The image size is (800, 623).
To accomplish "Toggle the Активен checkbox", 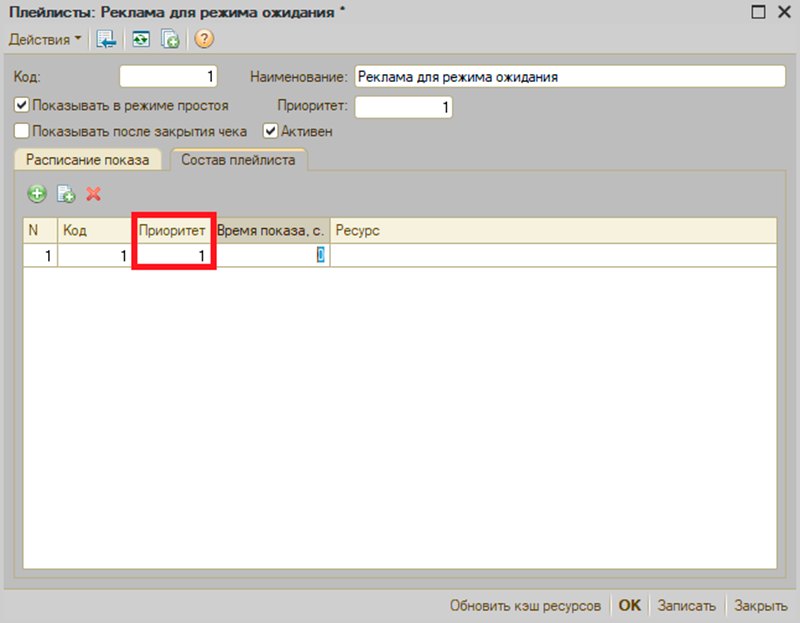I will (x=270, y=131).
